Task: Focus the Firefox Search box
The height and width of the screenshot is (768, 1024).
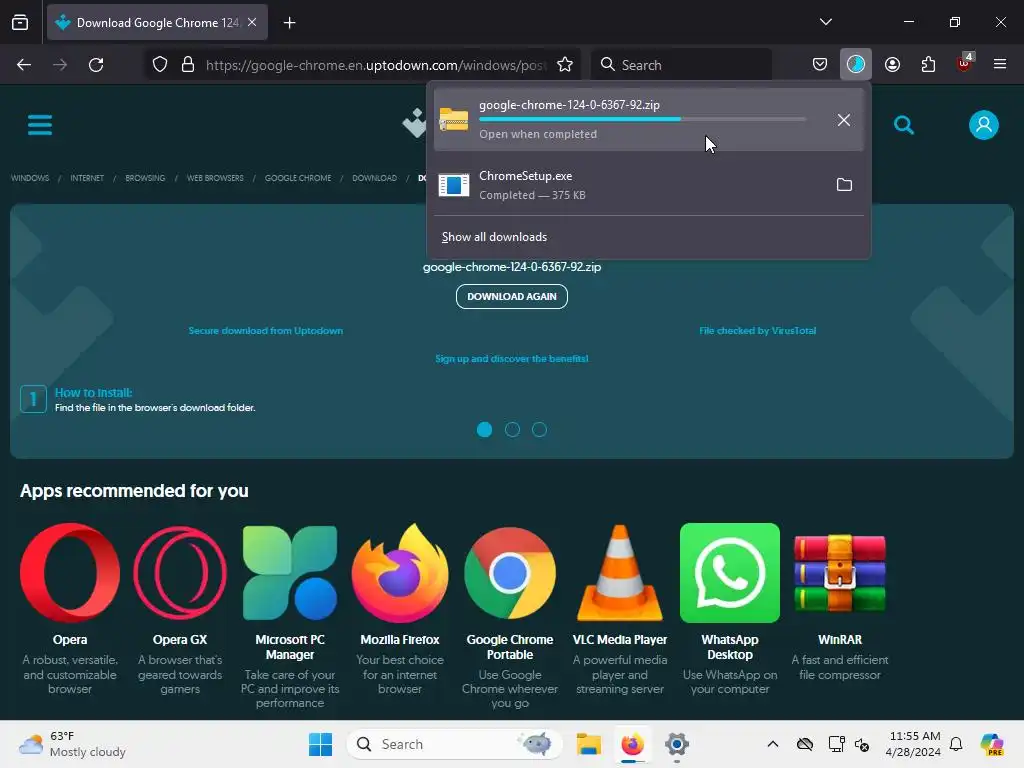Action: coord(681,65)
